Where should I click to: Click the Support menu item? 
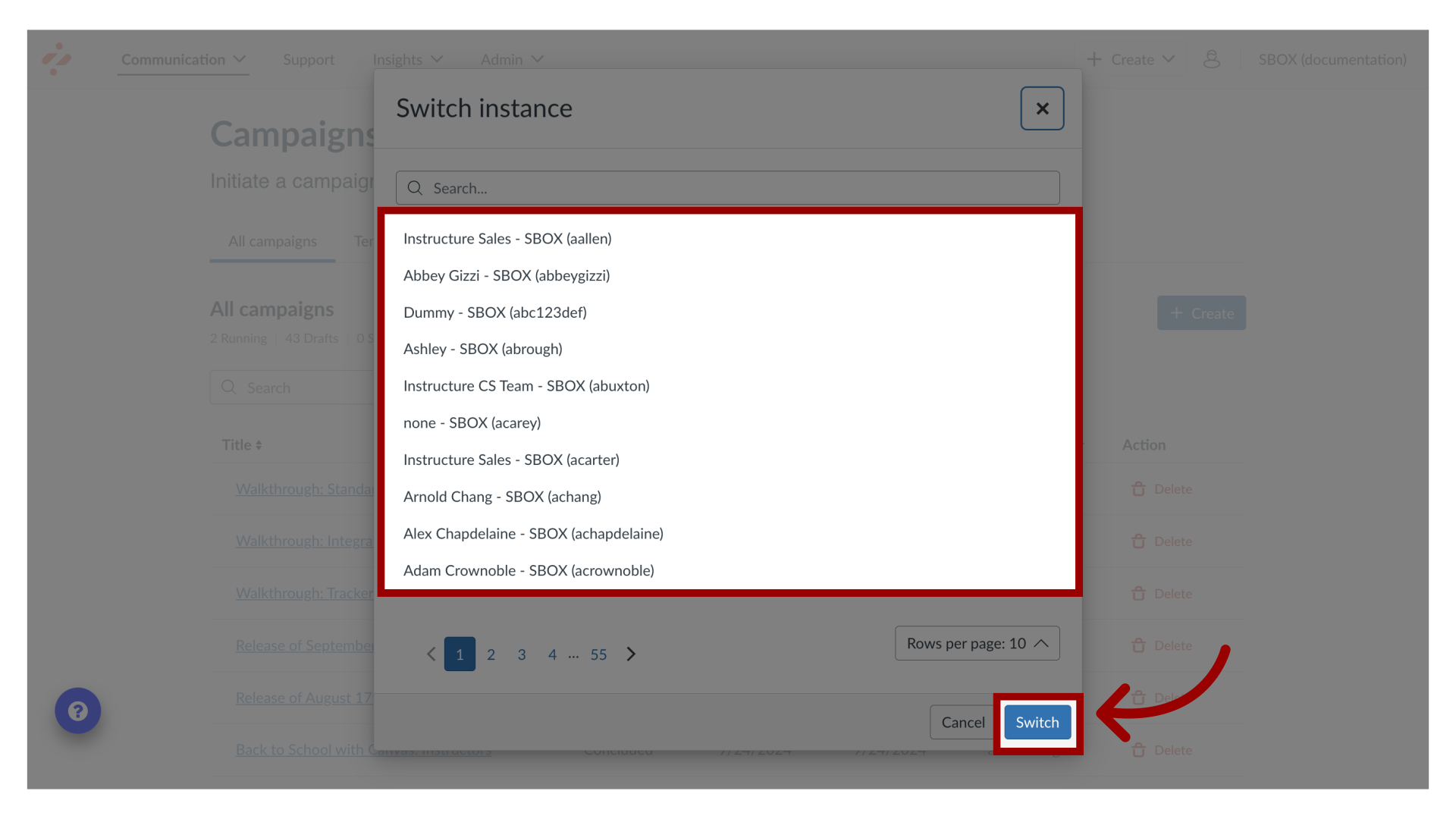(308, 59)
